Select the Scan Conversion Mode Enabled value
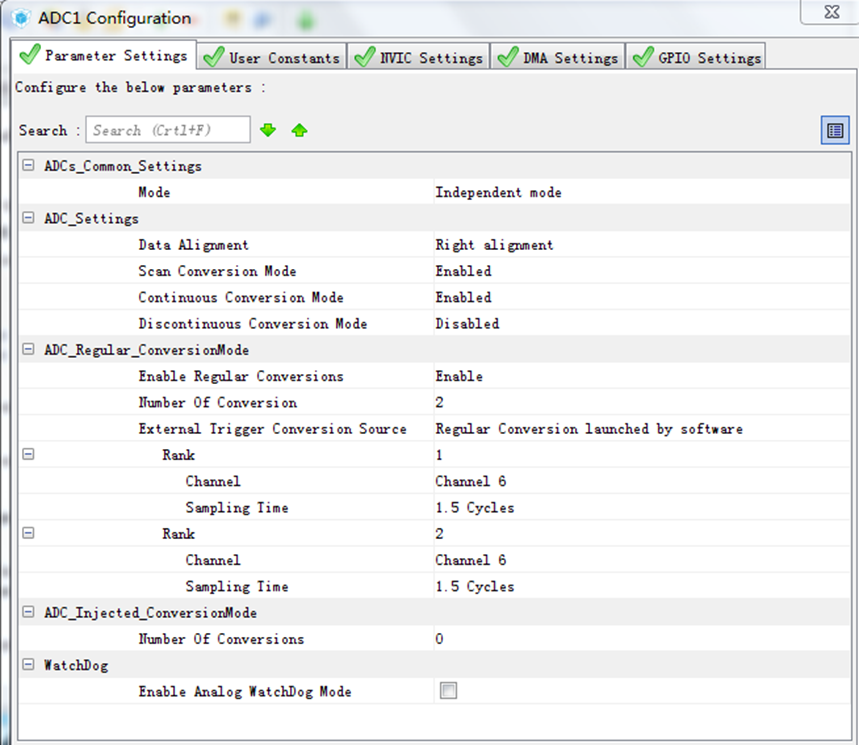The image size is (859, 745). 463,271
